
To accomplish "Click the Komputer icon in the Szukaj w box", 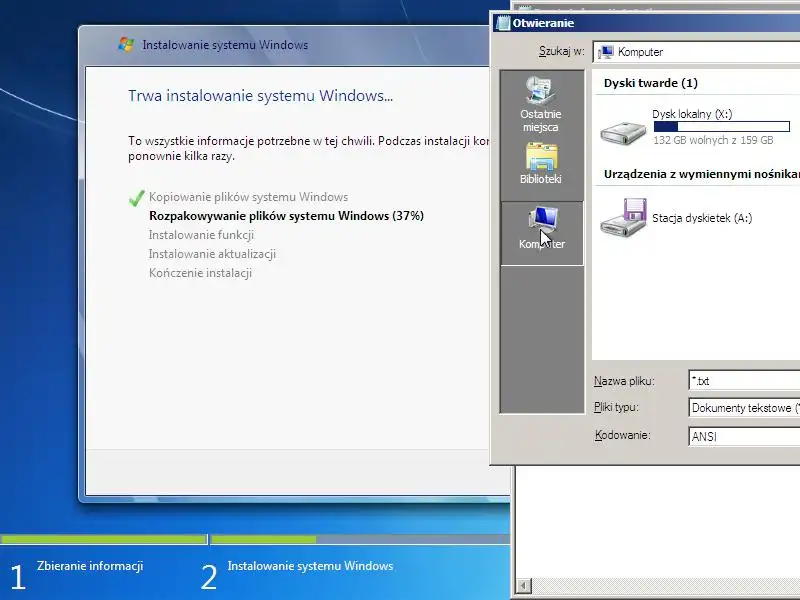I will tap(606, 52).
